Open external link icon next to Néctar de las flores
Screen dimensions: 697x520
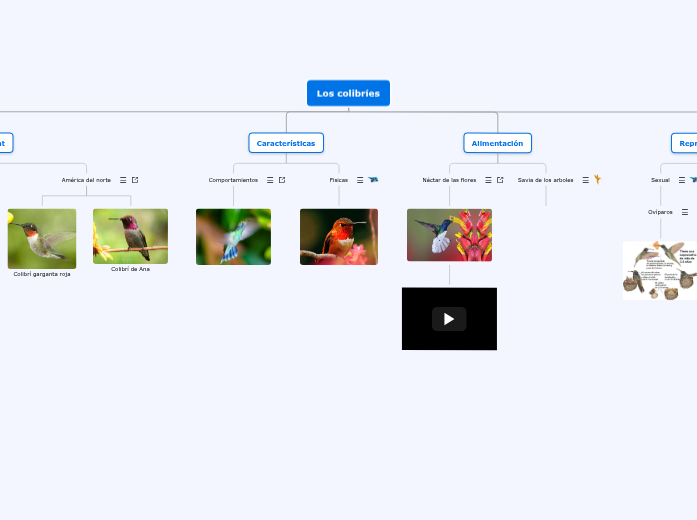(x=500, y=180)
